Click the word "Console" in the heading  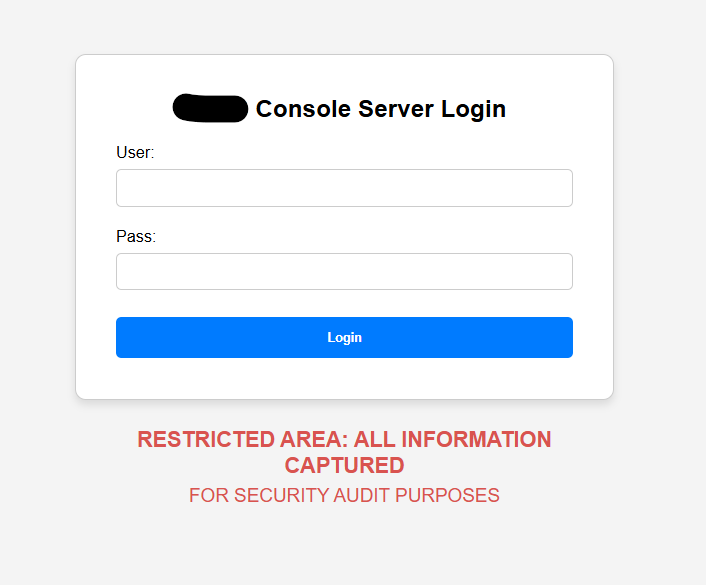[301, 109]
